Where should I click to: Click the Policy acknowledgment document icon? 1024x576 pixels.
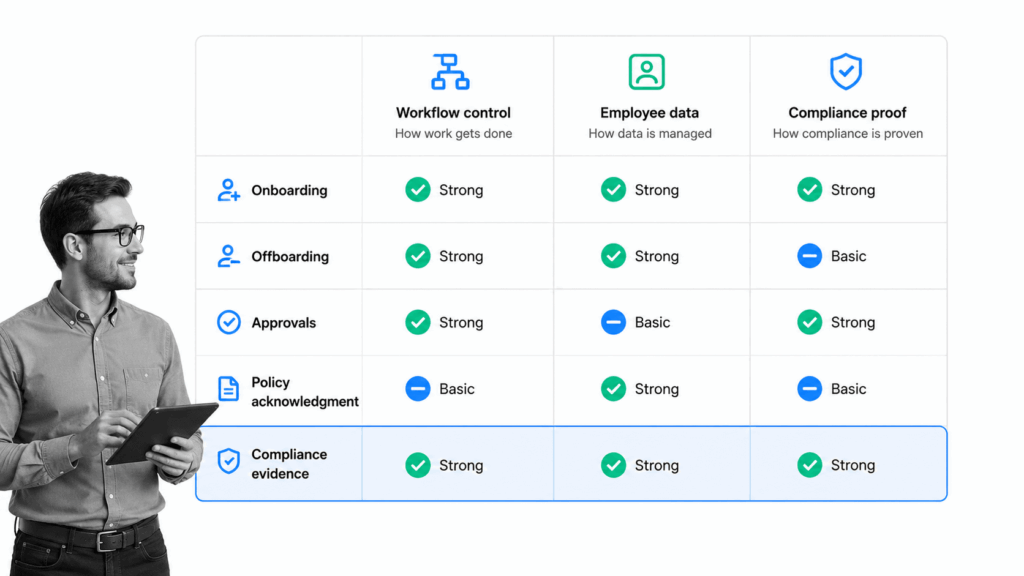pyautogui.click(x=228, y=389)
